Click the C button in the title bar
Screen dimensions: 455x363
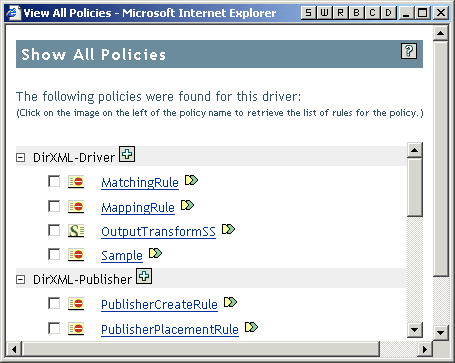point(372,13)
